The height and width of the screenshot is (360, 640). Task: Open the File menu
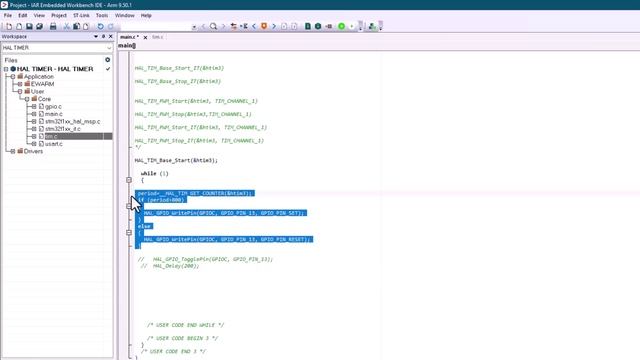click(8, 16)
